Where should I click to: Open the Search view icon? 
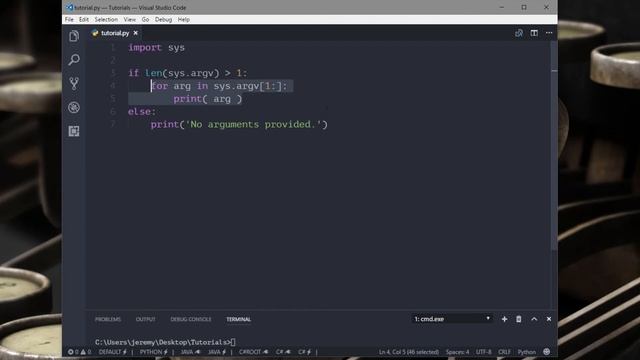pos(74,60)
